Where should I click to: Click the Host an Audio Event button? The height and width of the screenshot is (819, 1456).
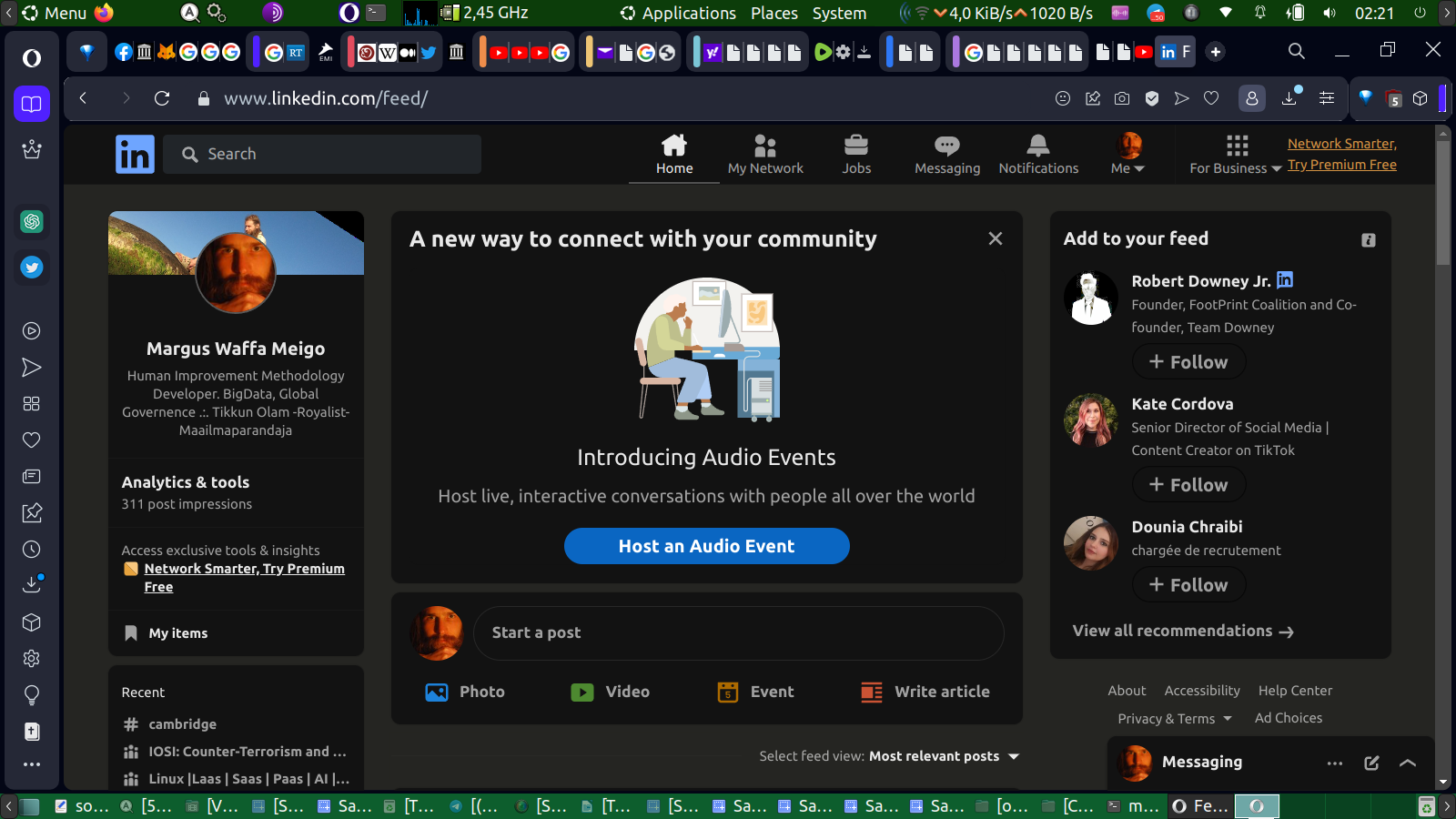pyautogui.click(x=707, y=546)
